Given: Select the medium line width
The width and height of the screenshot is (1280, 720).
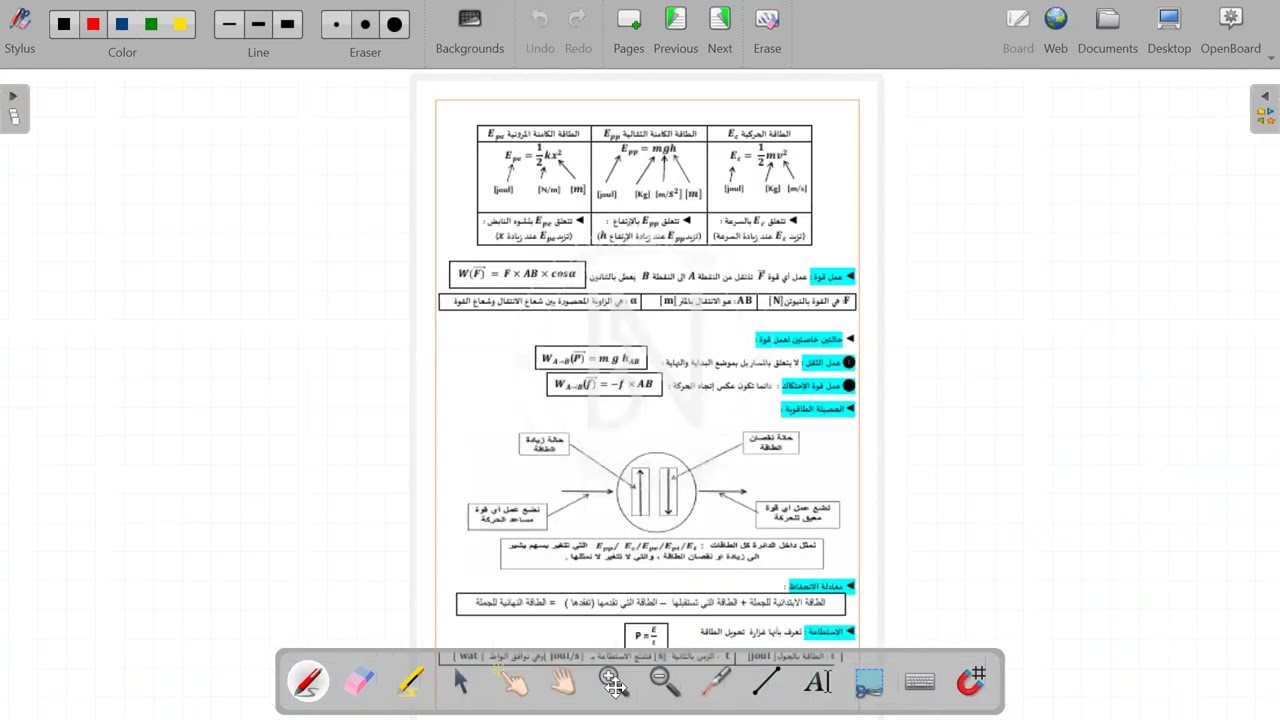Looking at the screenshot, I should click(x=258, y=24).
